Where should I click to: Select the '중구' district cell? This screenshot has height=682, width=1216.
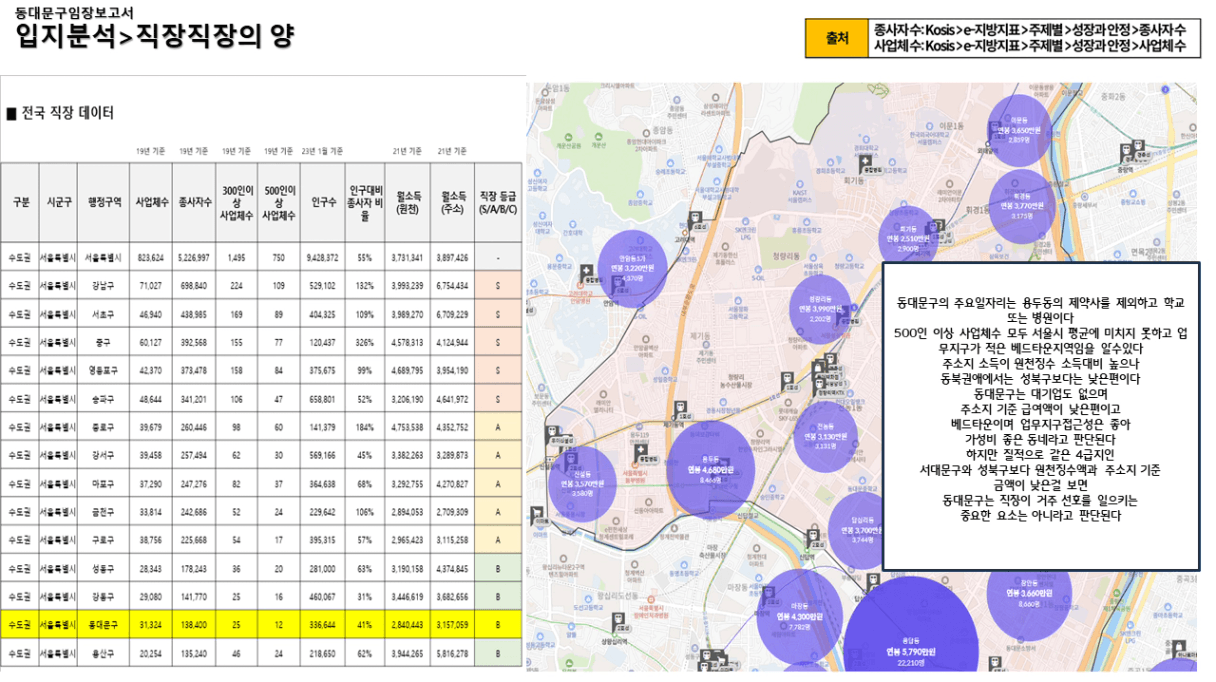[x=104, y=343]
